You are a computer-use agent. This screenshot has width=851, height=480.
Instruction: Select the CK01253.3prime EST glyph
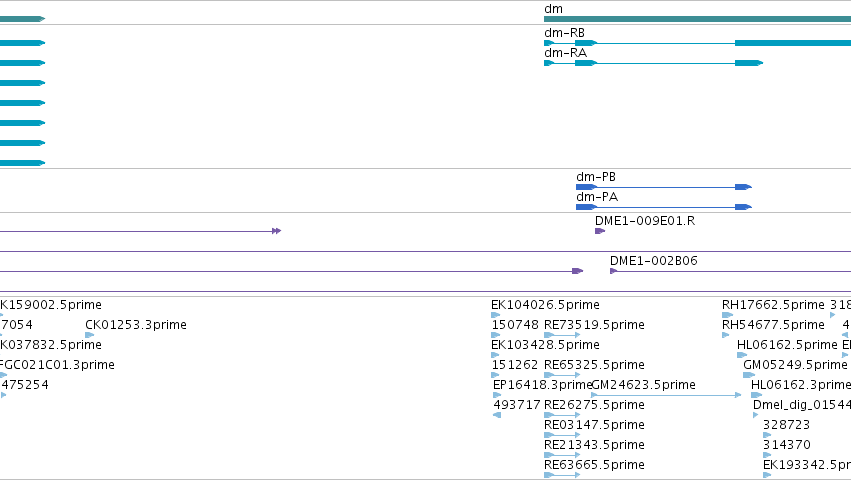pos(90,335)
